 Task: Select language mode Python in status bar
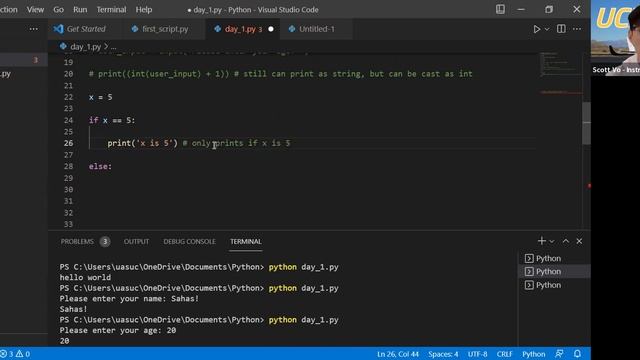pyautogui.click(x=533, y=354)
